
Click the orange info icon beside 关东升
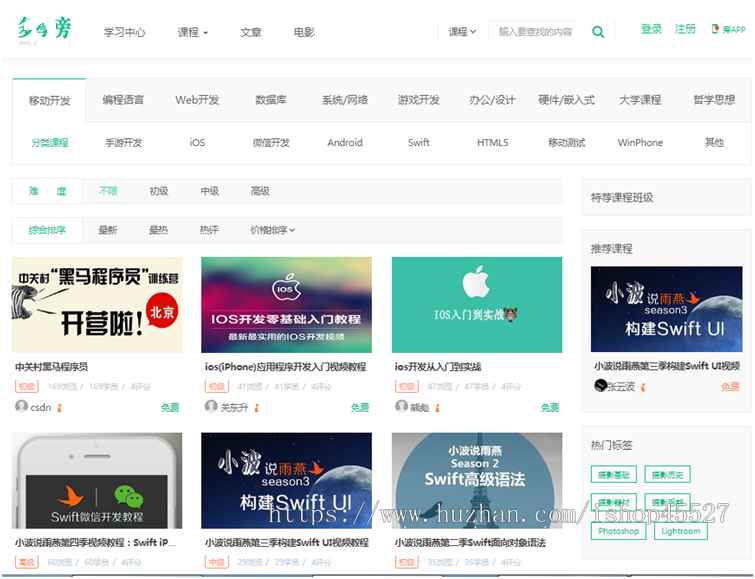(257, 408)
